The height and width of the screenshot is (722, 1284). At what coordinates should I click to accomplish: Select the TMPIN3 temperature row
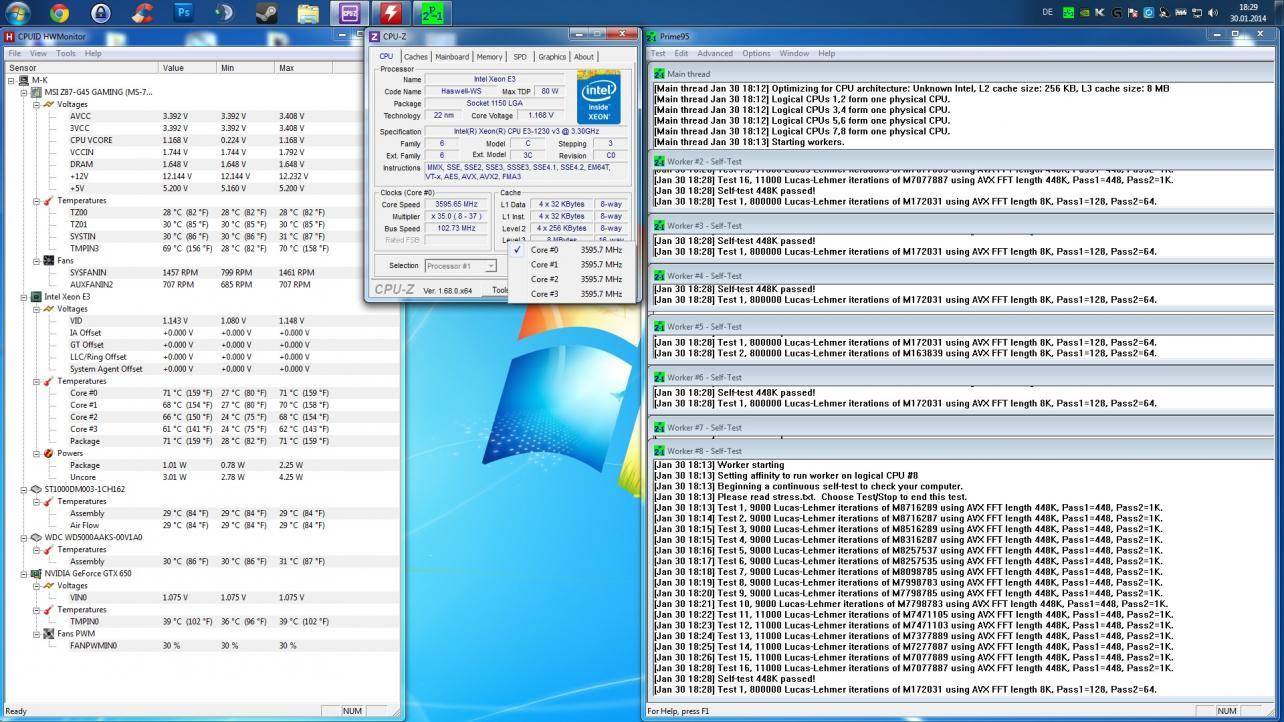pyautogui.click(x=200, y=248)
